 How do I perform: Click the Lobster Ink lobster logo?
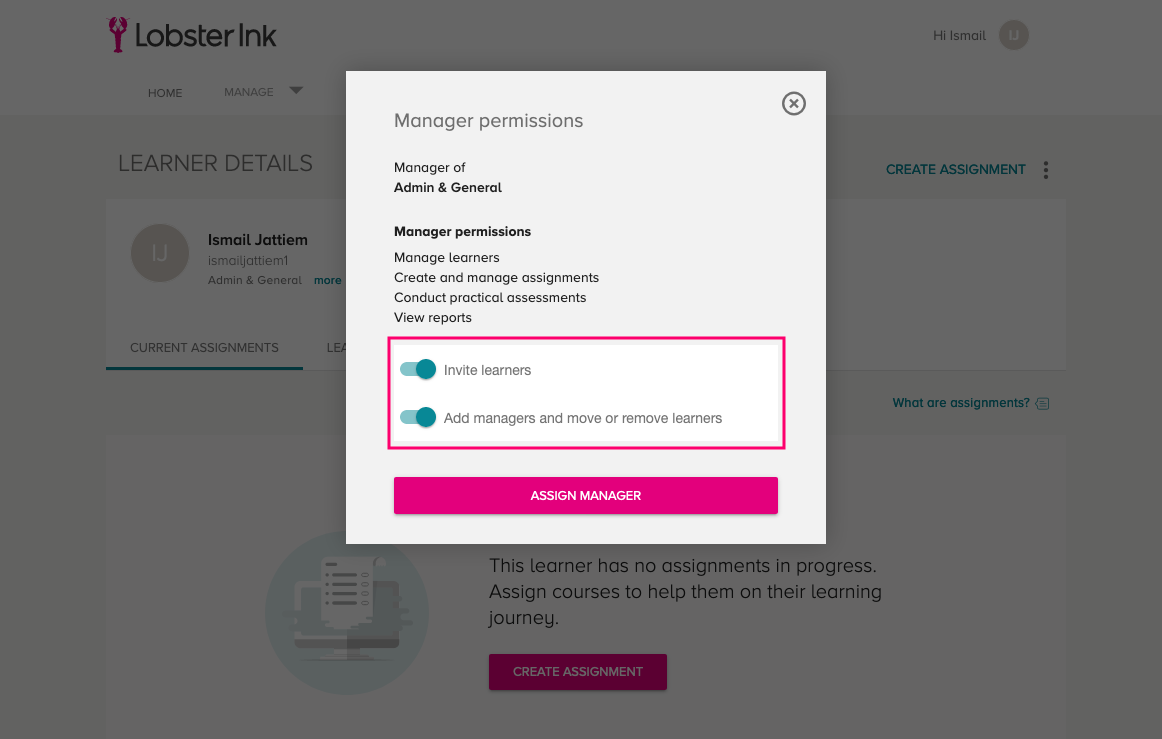click(117, 34)
